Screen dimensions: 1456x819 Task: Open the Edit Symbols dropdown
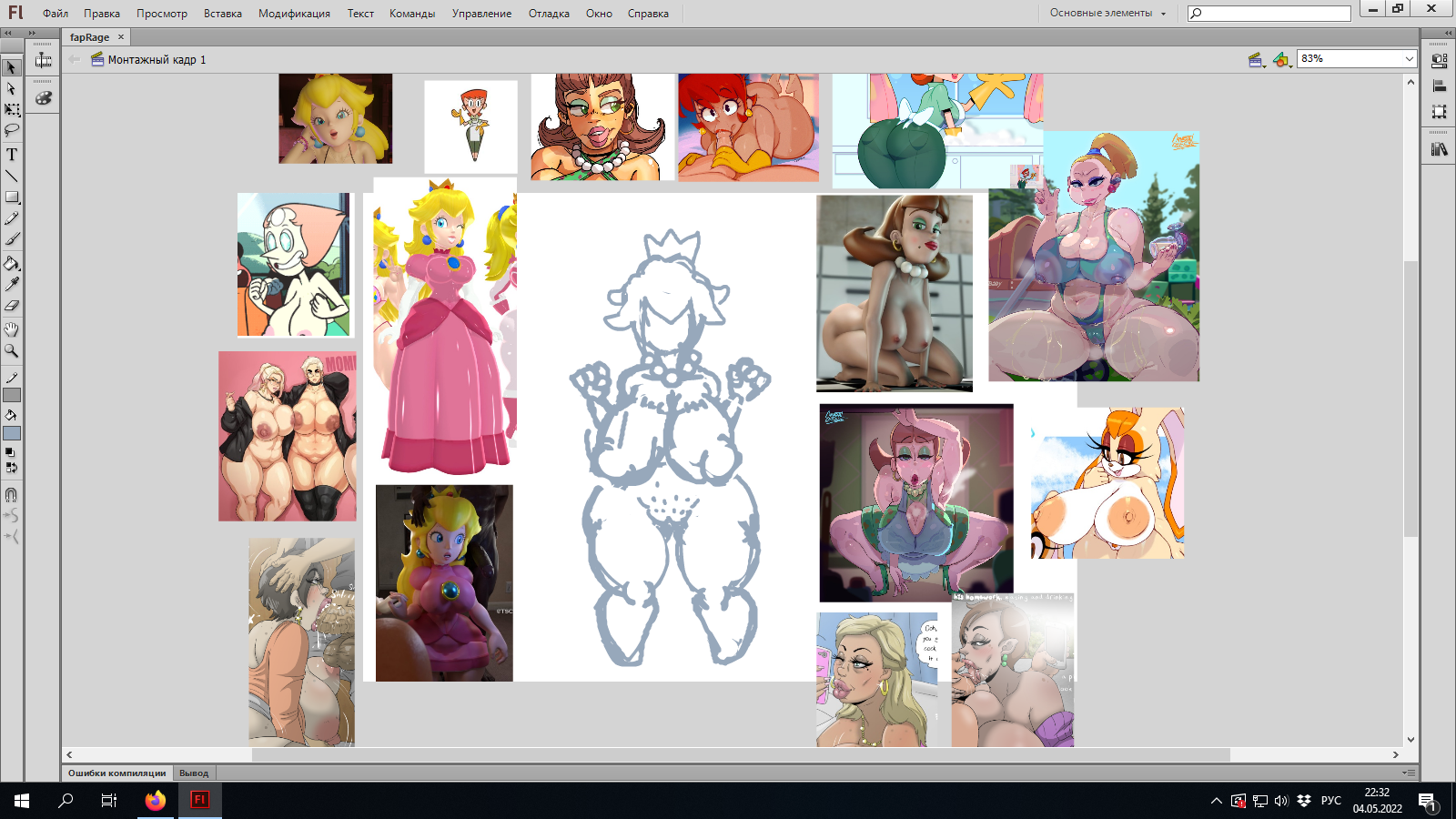point(1282,60)
